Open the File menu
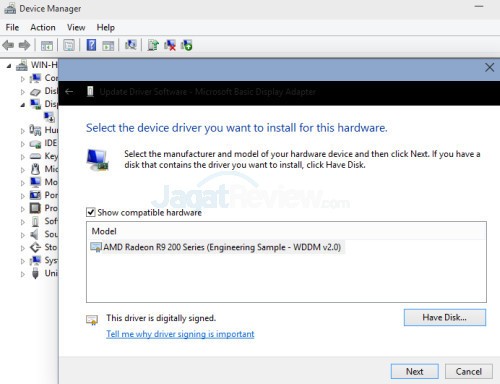This screenshot has height=384, width=500. point(12,27)
